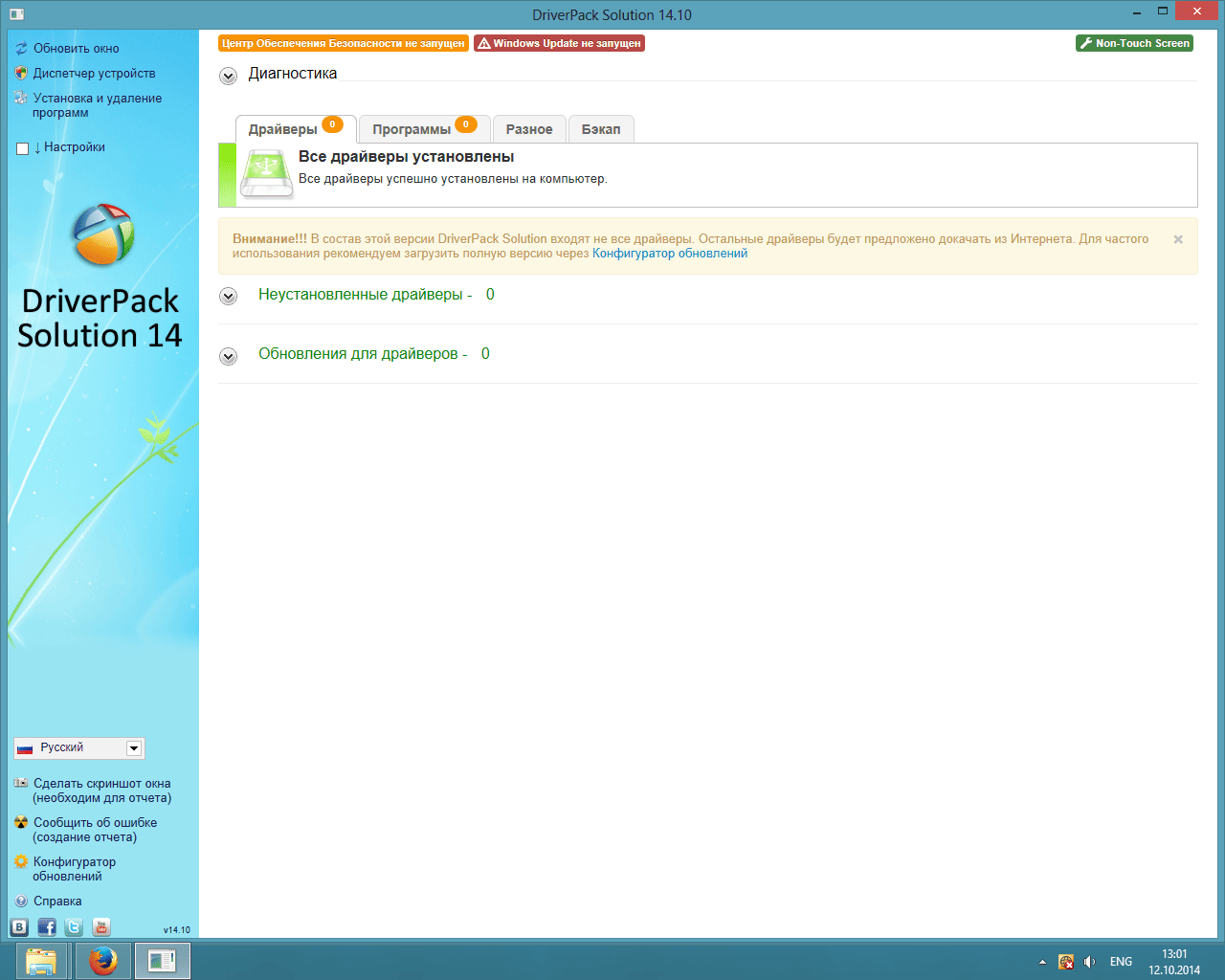Click Сделать скриншот окна link
Image resolution: width=1225 pixels, height=980 pixels.
(x=101, y=791)
